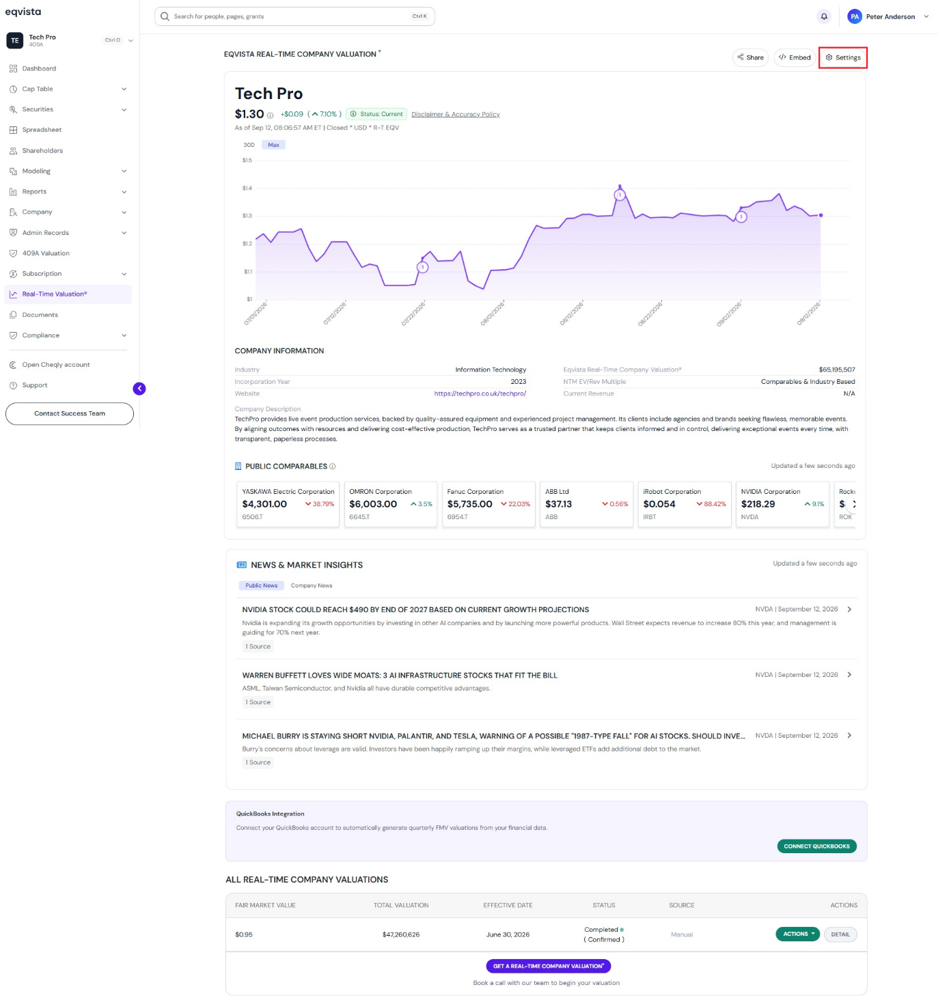Open the Settings button
The width and height of the screenshot is (938, 998).
pos(843,57)
